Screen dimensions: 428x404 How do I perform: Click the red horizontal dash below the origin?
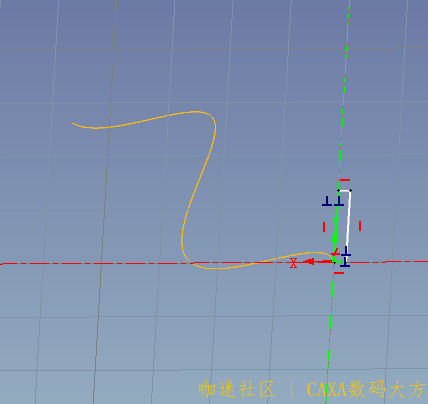click(x=339, y=273)
